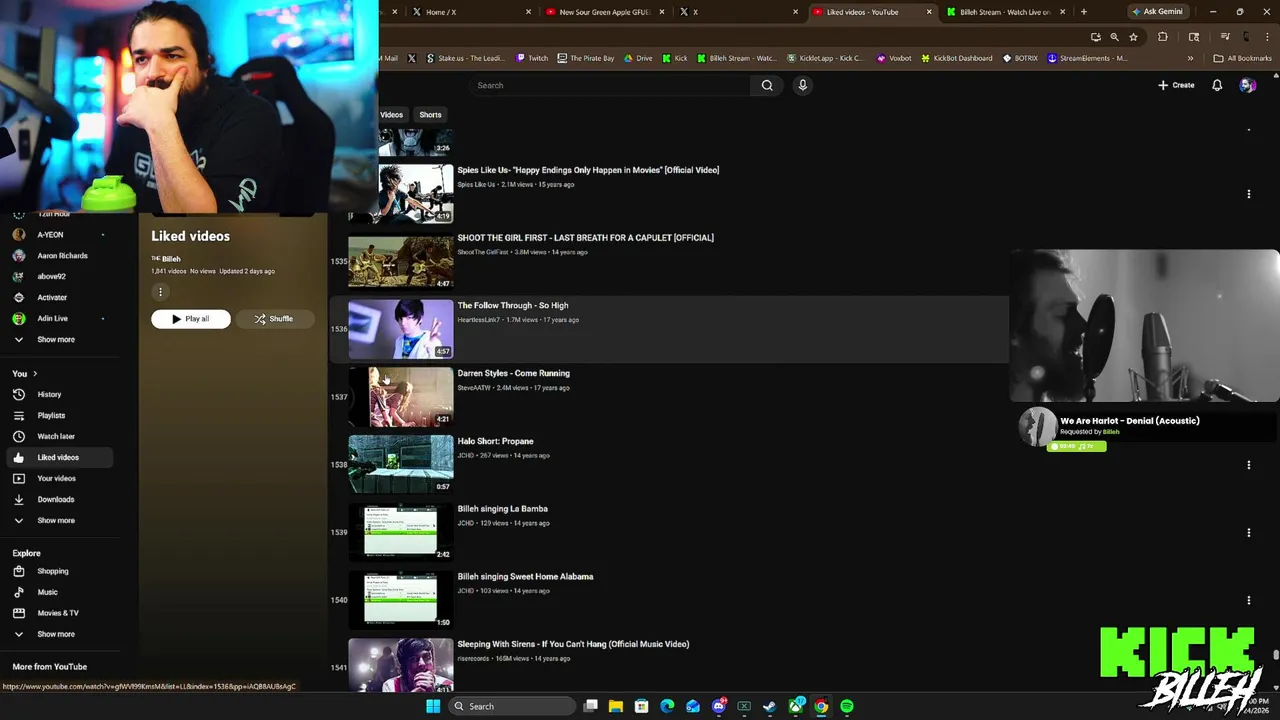Open Discord from the taskbar
Viewport: 1280px width, 720px height.
point(718,706)
